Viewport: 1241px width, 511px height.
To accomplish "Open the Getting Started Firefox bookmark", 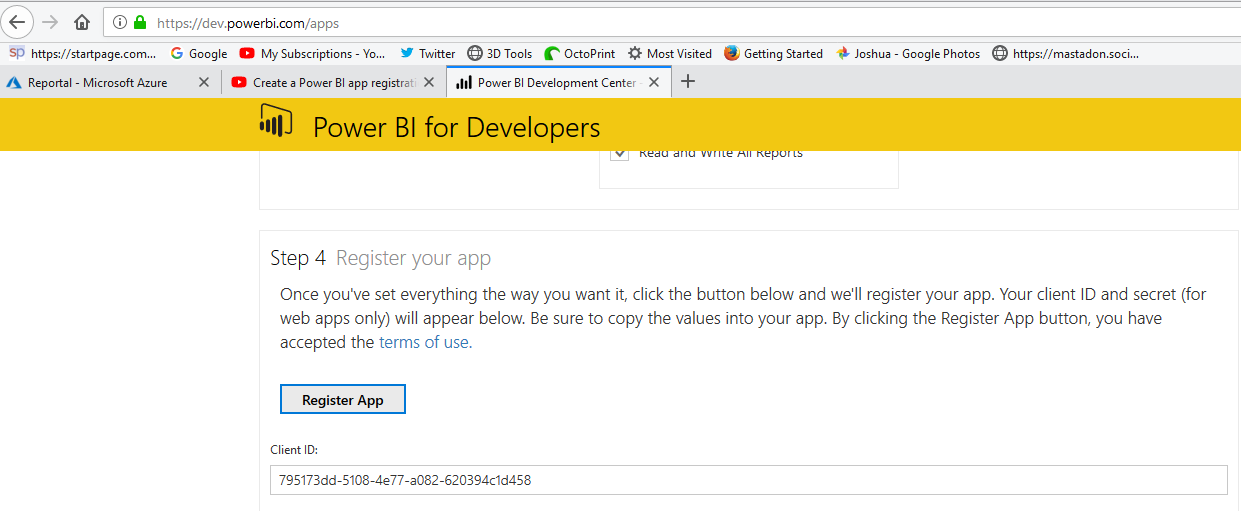I will (x=773, y=54).
